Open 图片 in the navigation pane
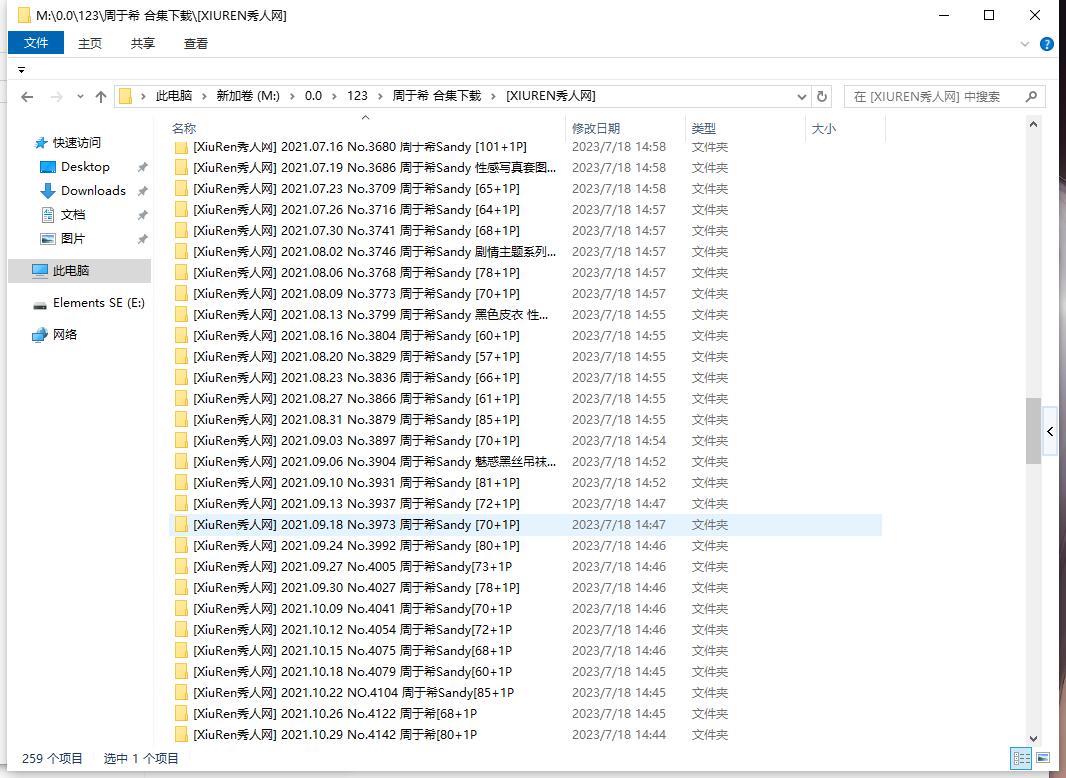 [73, 239]
